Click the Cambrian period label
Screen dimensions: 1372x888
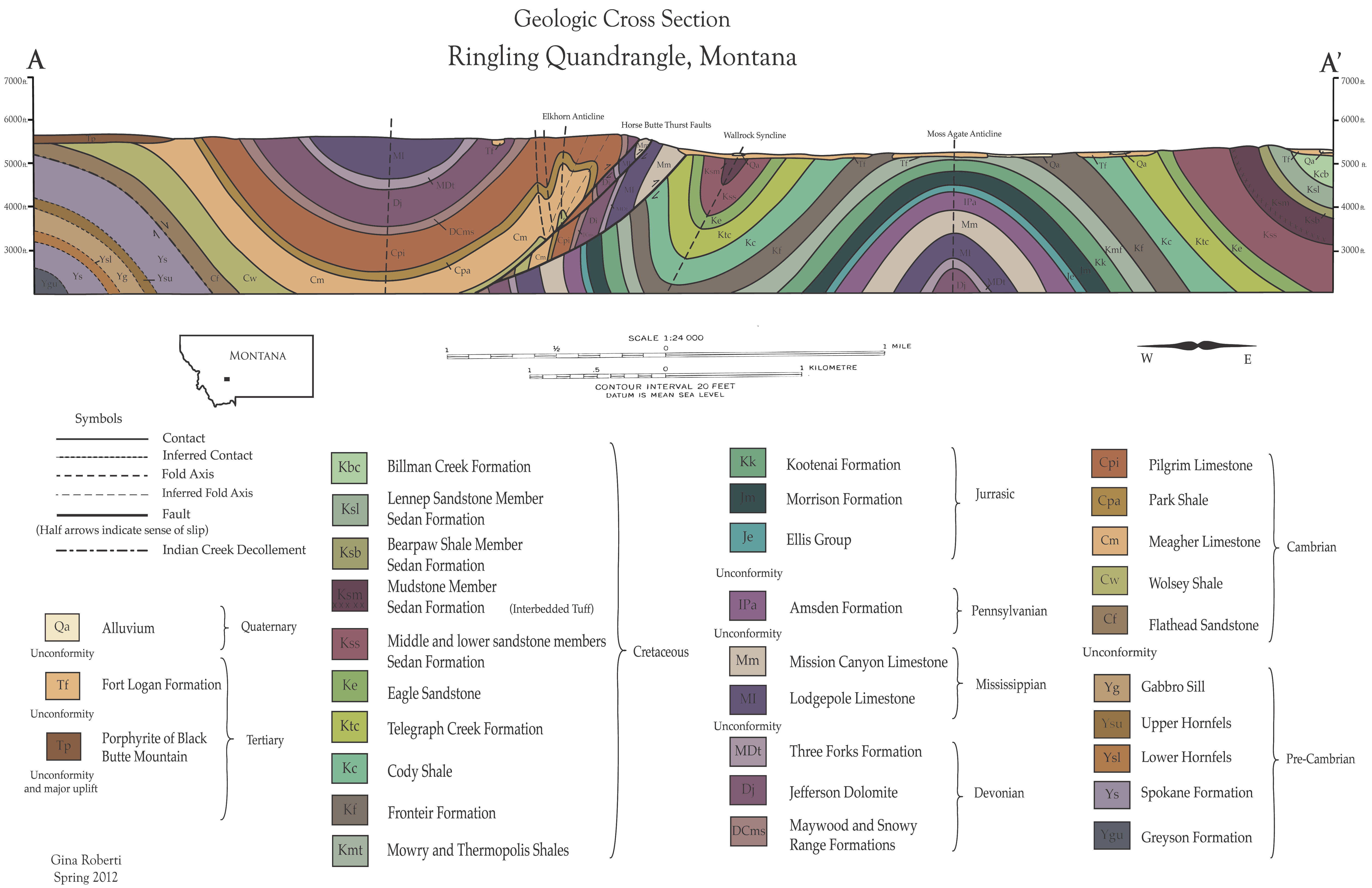coord(1312,547)
